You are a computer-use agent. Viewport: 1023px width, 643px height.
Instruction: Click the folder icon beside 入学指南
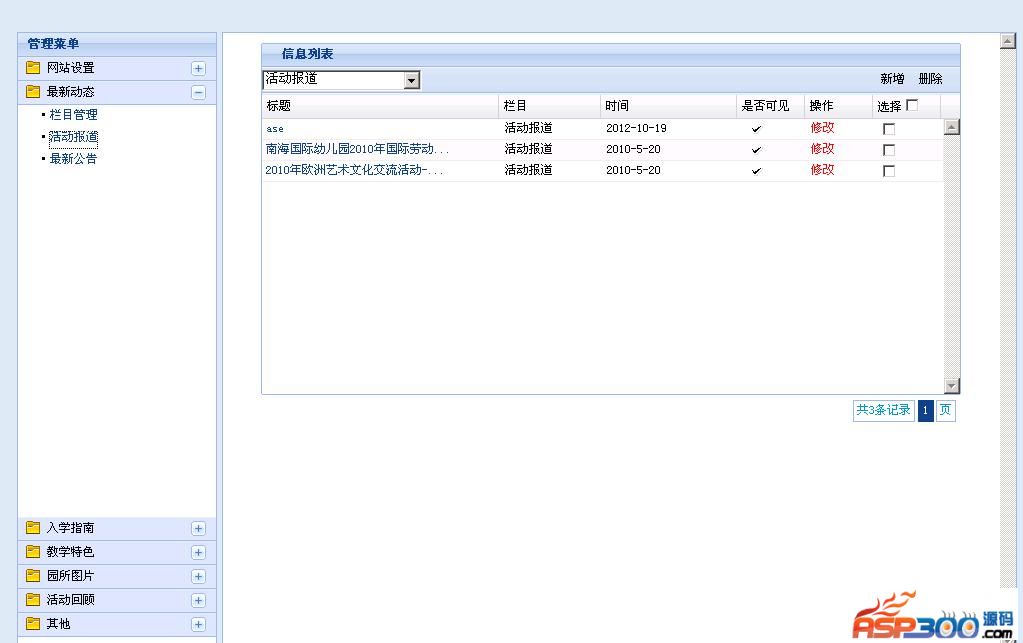pyautogui.click(x=33, y=528)
